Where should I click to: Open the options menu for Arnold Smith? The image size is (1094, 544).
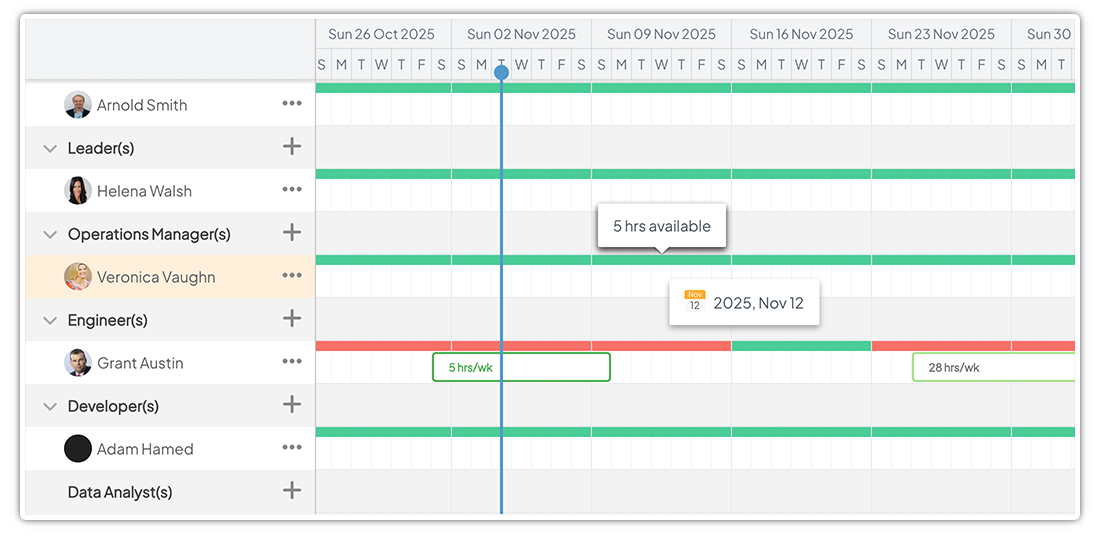pyautogui.click(x=291, y=104)
